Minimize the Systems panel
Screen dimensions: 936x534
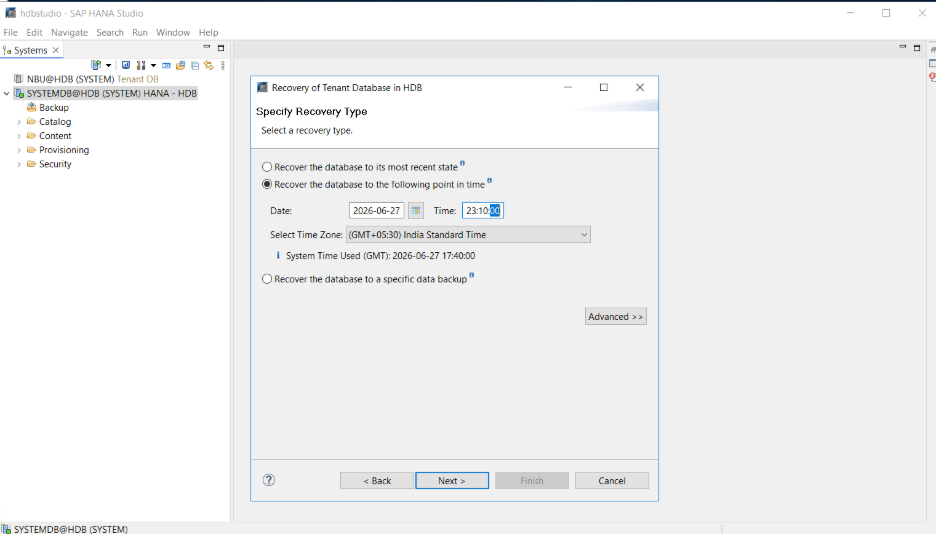coord(207,47)
